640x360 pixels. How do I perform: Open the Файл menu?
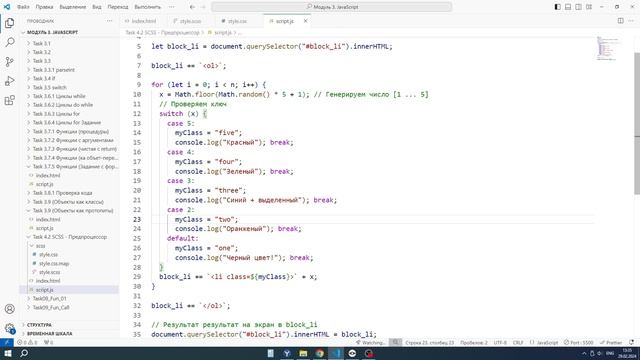(23, 7)
